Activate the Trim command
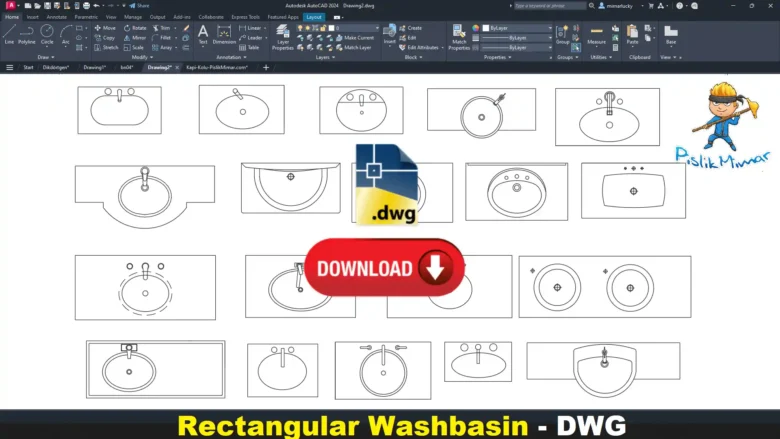 pyautogui.click(x=161, y=28)
